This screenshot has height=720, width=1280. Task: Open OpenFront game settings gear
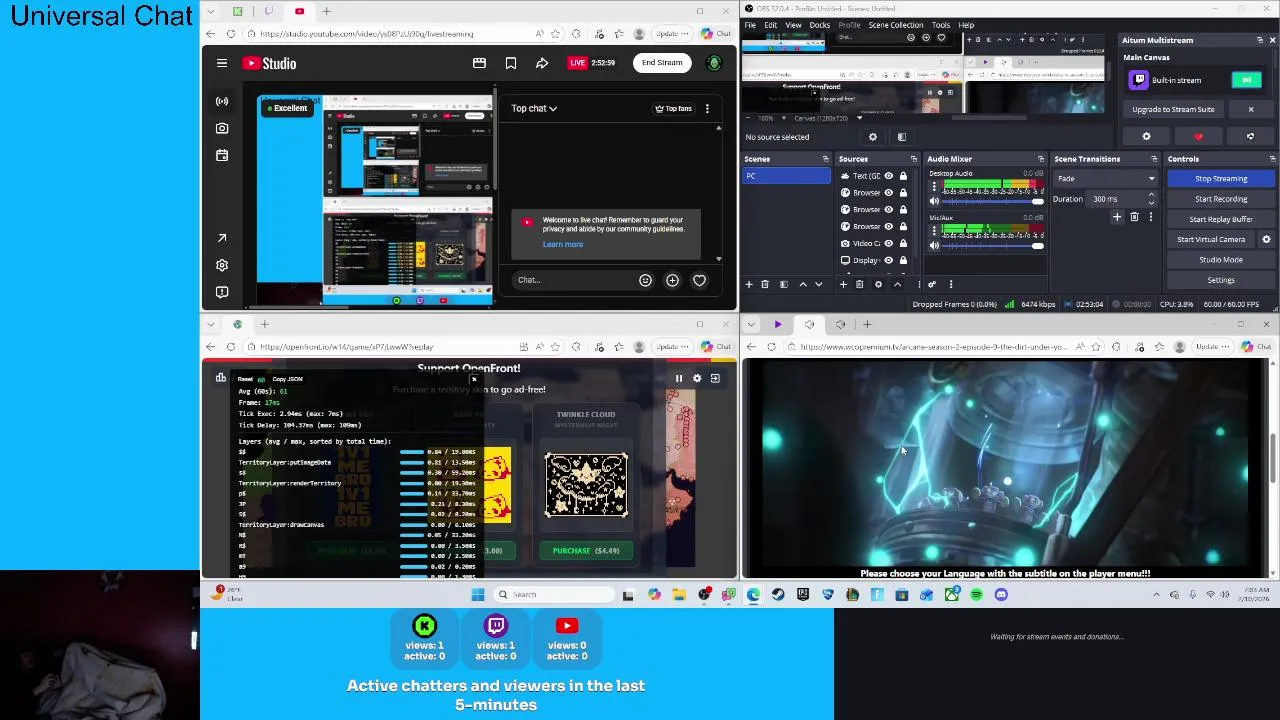(x=697, y=378)
